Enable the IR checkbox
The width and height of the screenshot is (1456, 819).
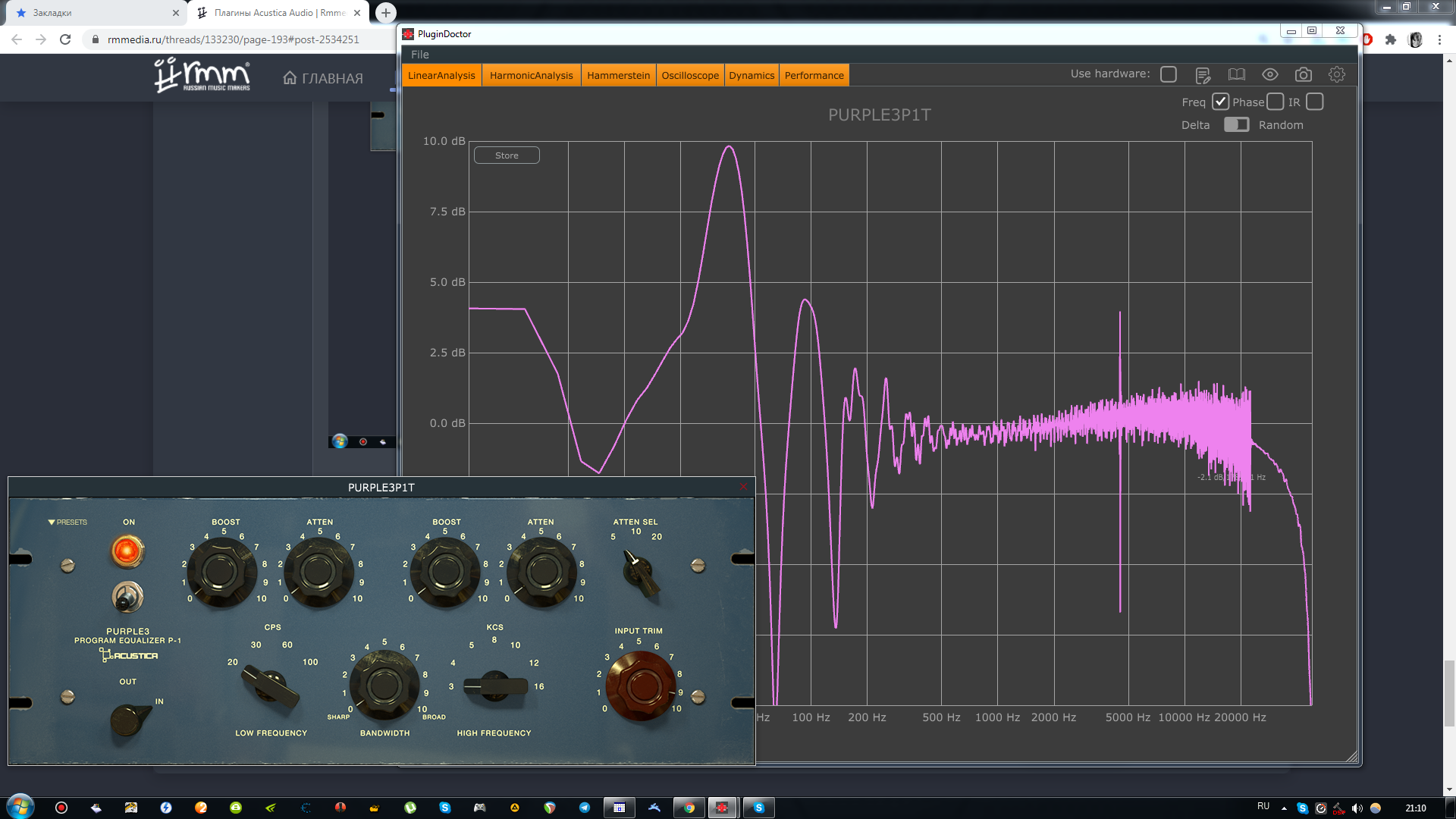pos(1315,102)
